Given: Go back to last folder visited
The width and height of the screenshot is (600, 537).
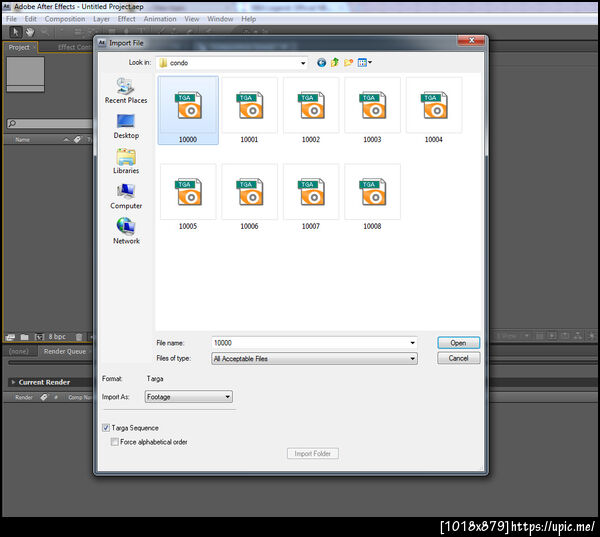Looking at the screenshot, I should [321, 62].
